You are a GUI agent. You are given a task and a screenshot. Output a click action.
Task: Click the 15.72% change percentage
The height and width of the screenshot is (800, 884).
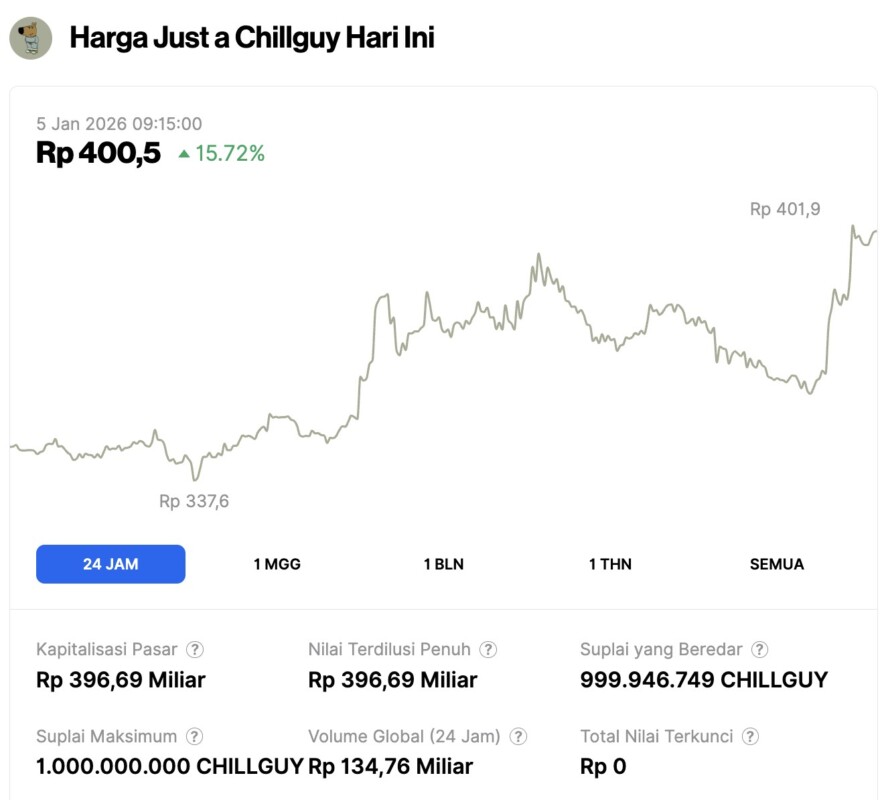tap(230, 154)
